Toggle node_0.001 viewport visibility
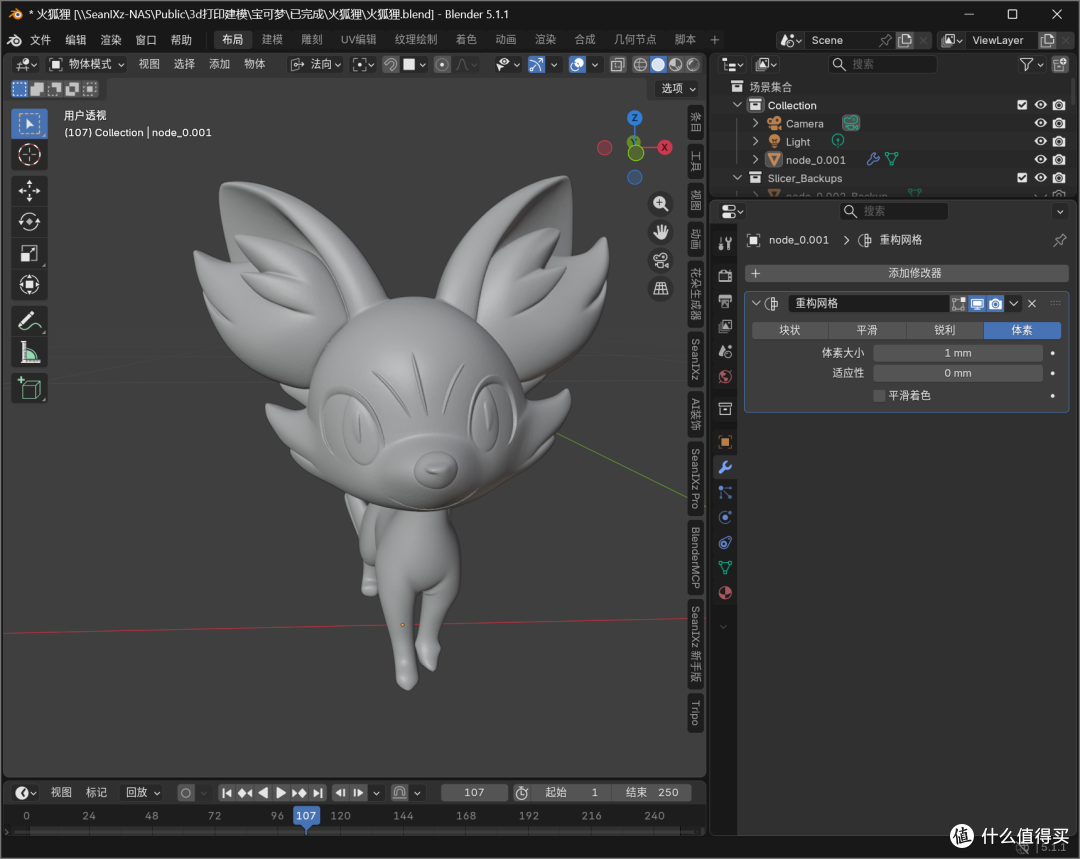The image size is (1080, 859). point(1040,160)
